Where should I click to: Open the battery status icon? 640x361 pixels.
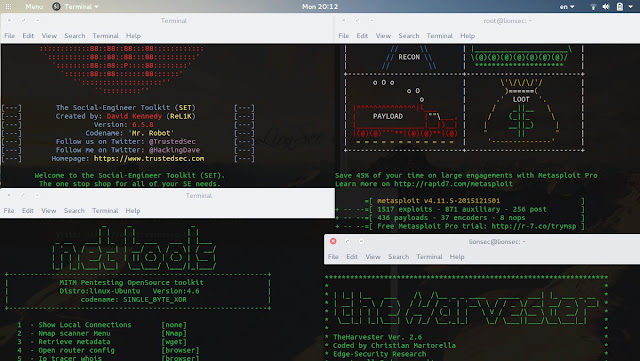pos(620,7)
